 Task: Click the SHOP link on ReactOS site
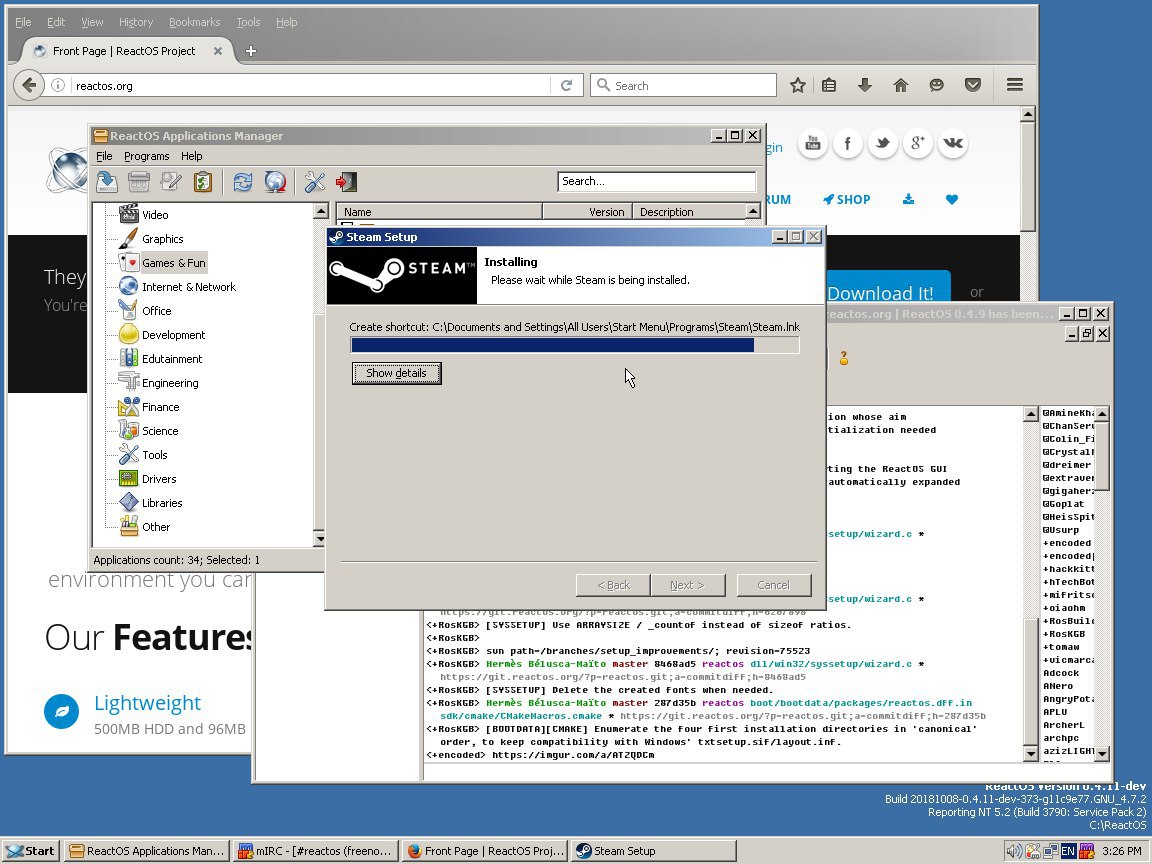click(x=846, y=199)
